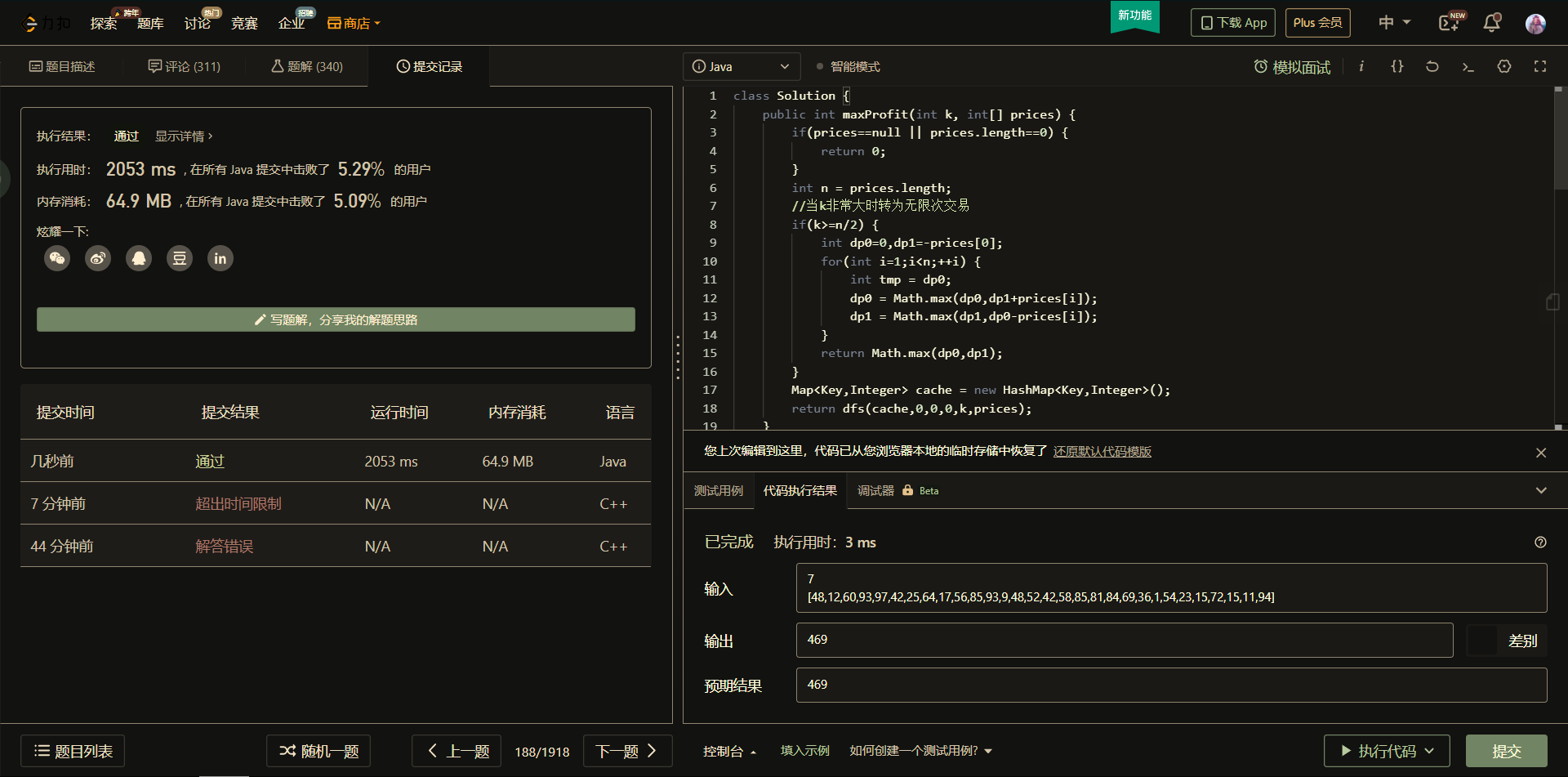
Task: Open the Explore menu
Action: 104,24
